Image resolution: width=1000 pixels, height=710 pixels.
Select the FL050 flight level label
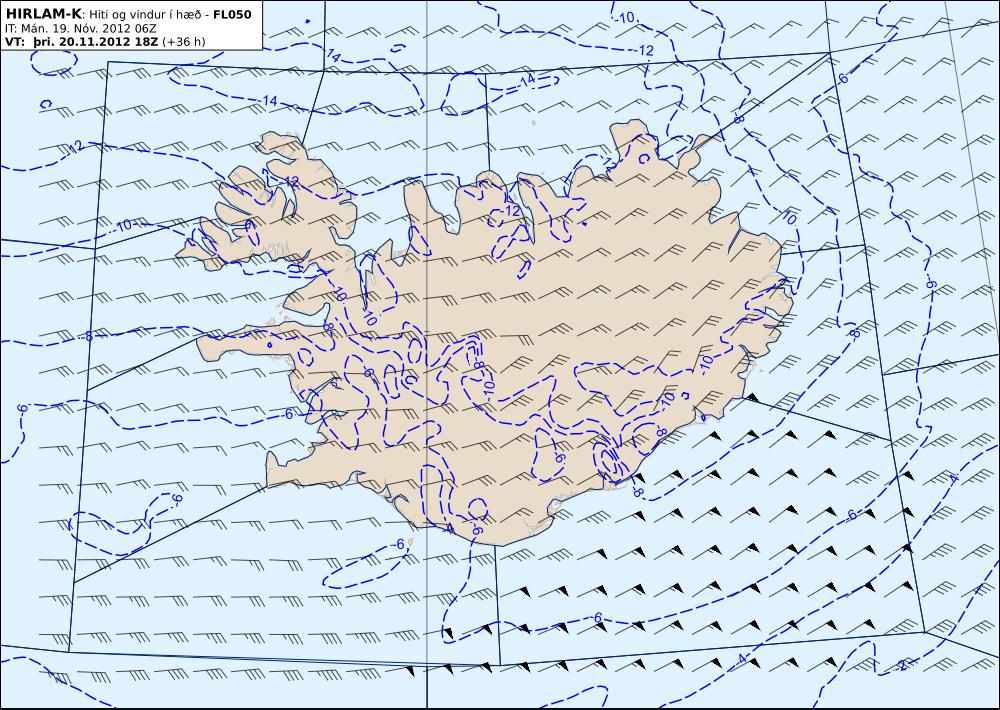[232, 15]
